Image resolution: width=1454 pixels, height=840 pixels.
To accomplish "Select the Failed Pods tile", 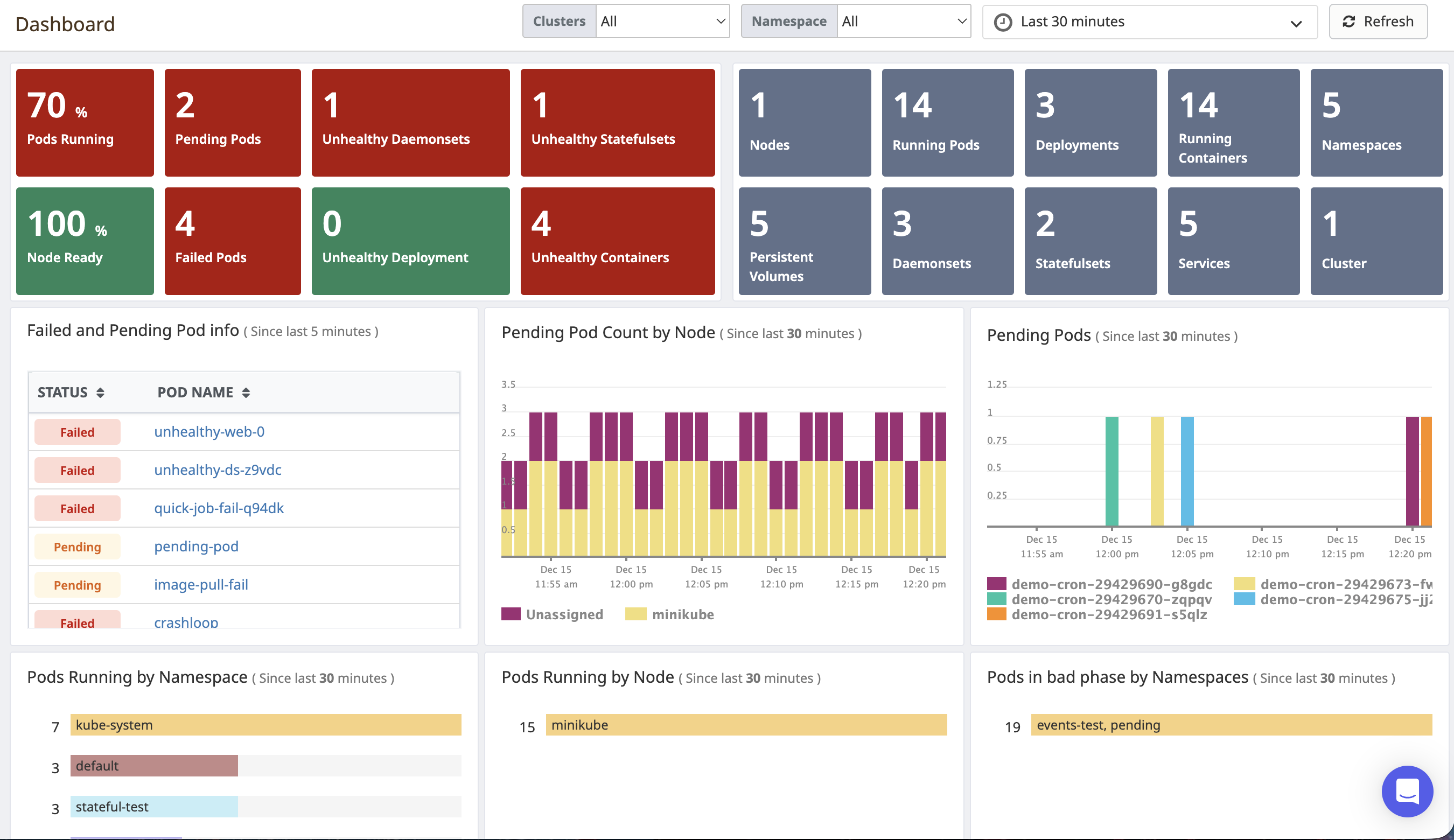I will coord(233,241).
